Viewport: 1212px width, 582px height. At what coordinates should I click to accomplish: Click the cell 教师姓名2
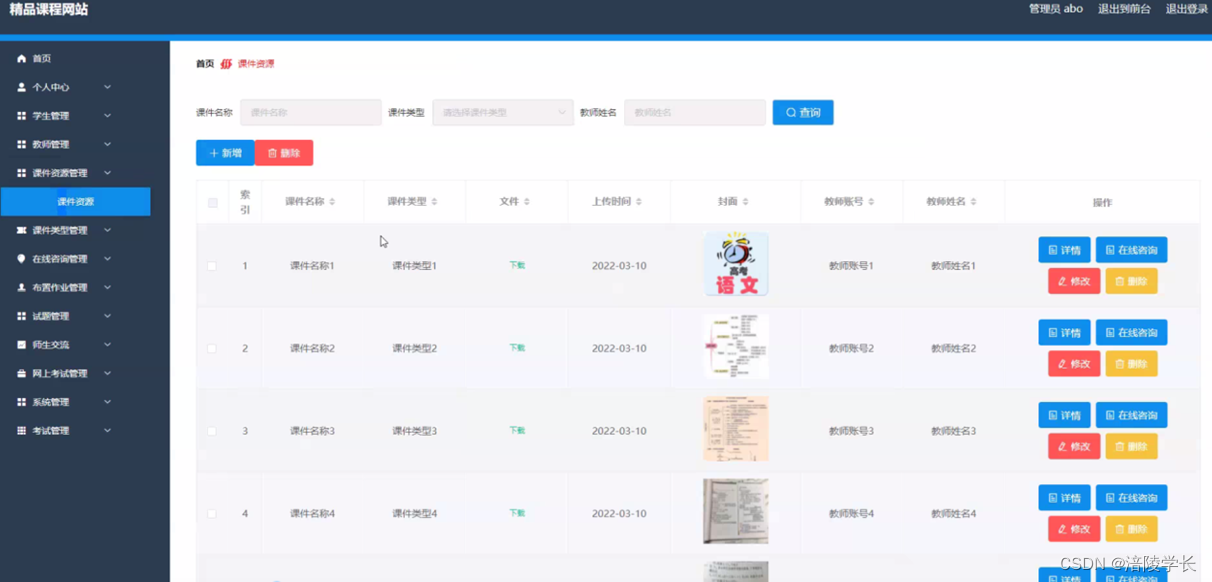click(953, 349)
